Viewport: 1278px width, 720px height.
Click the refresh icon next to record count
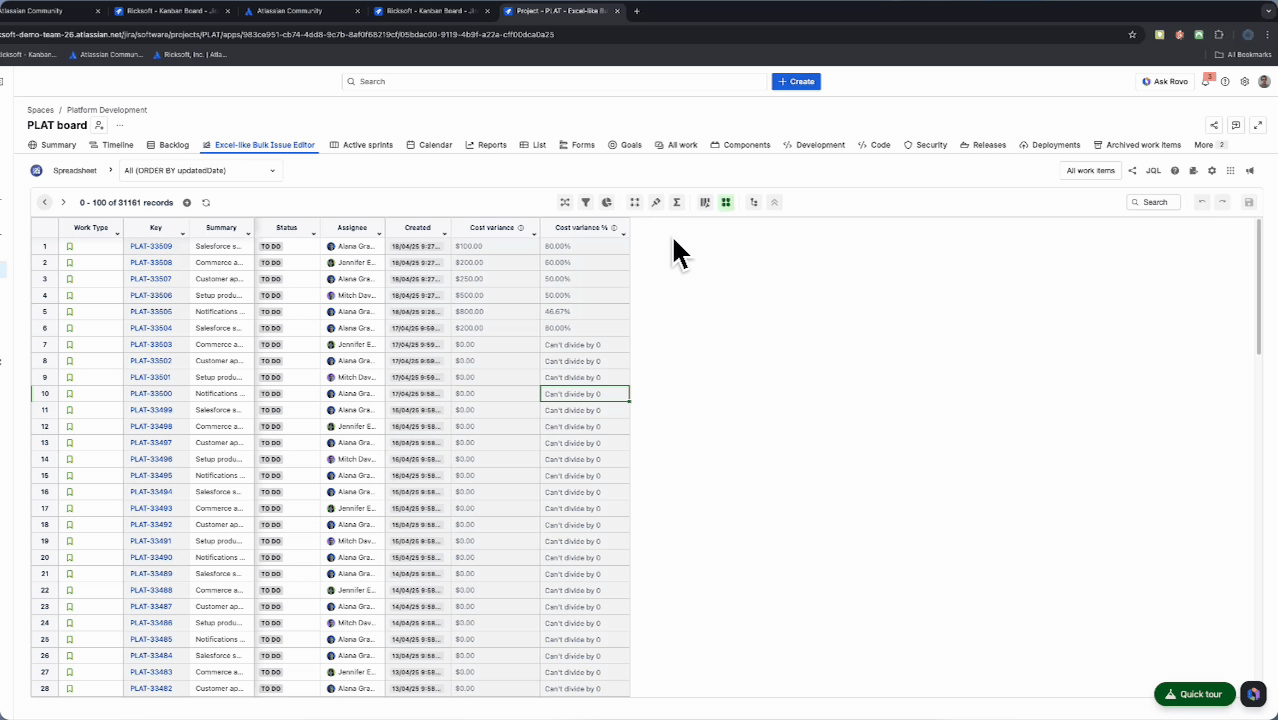pos(206,202)
